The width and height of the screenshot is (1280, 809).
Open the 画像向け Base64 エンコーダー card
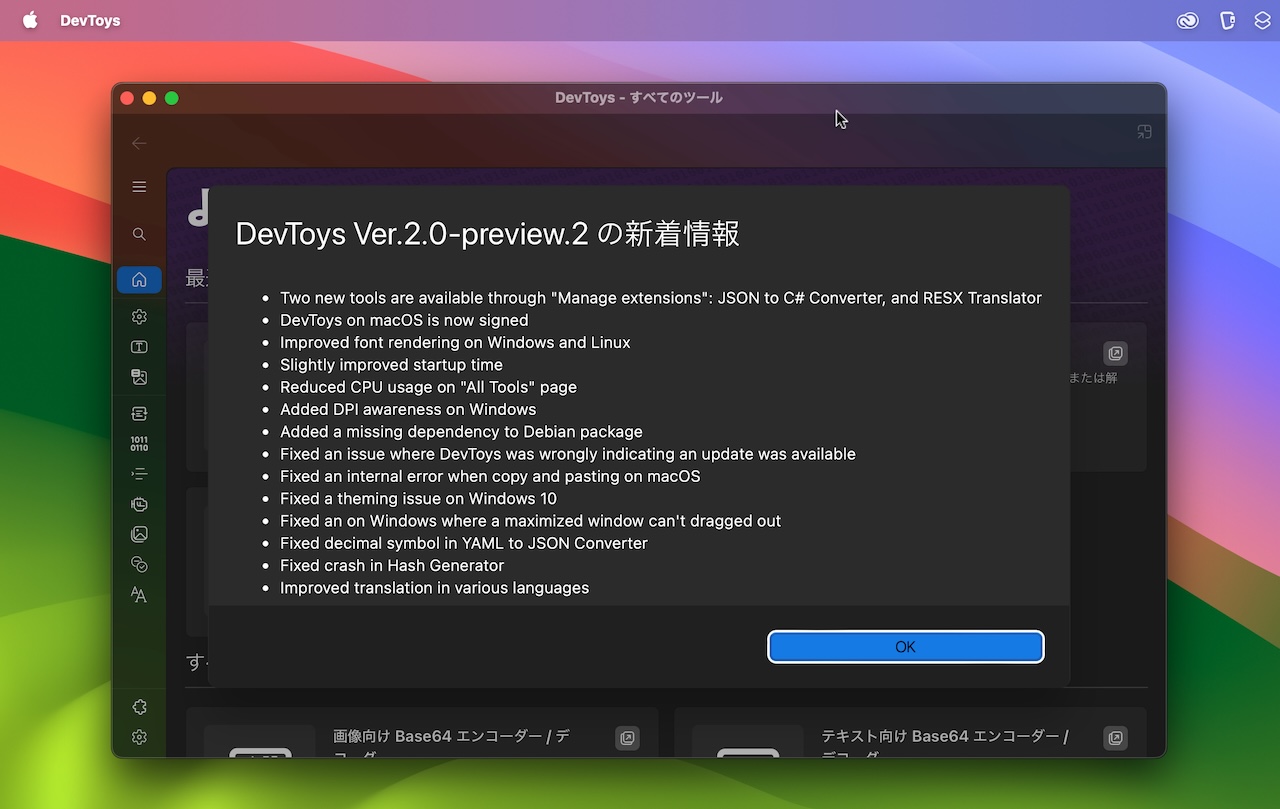point(422,732)
